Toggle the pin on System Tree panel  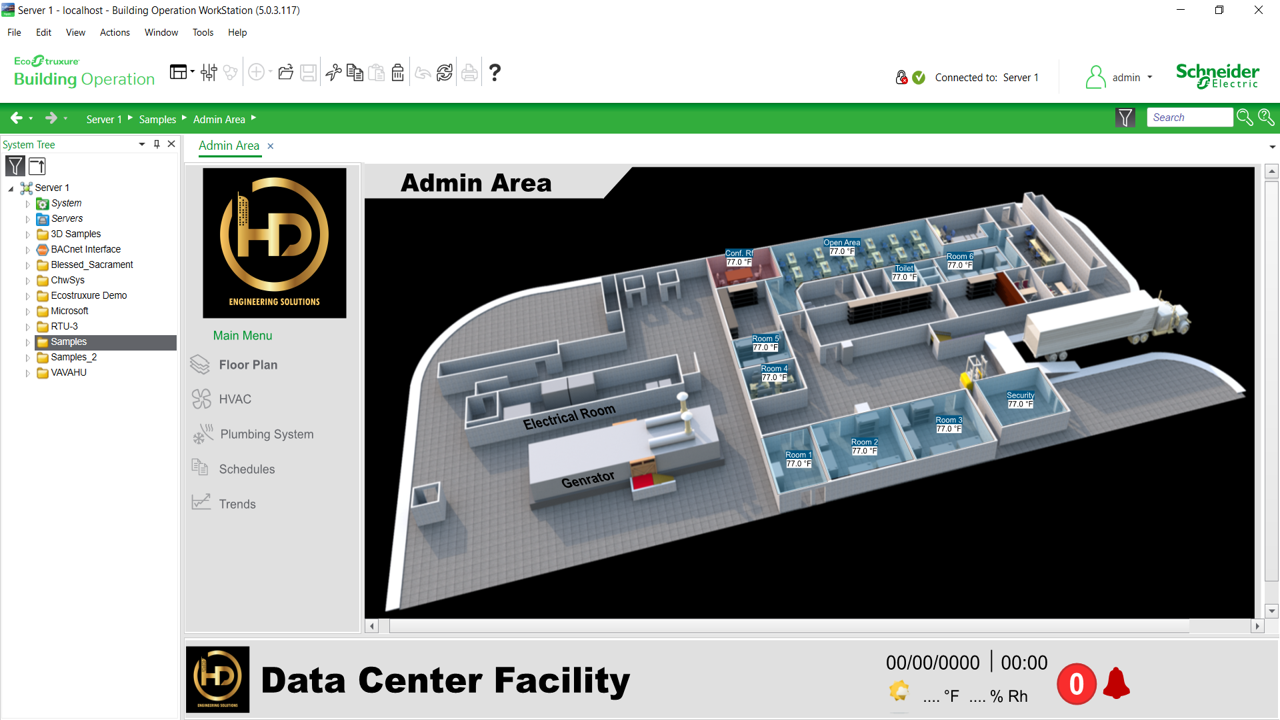click(157, 145)
